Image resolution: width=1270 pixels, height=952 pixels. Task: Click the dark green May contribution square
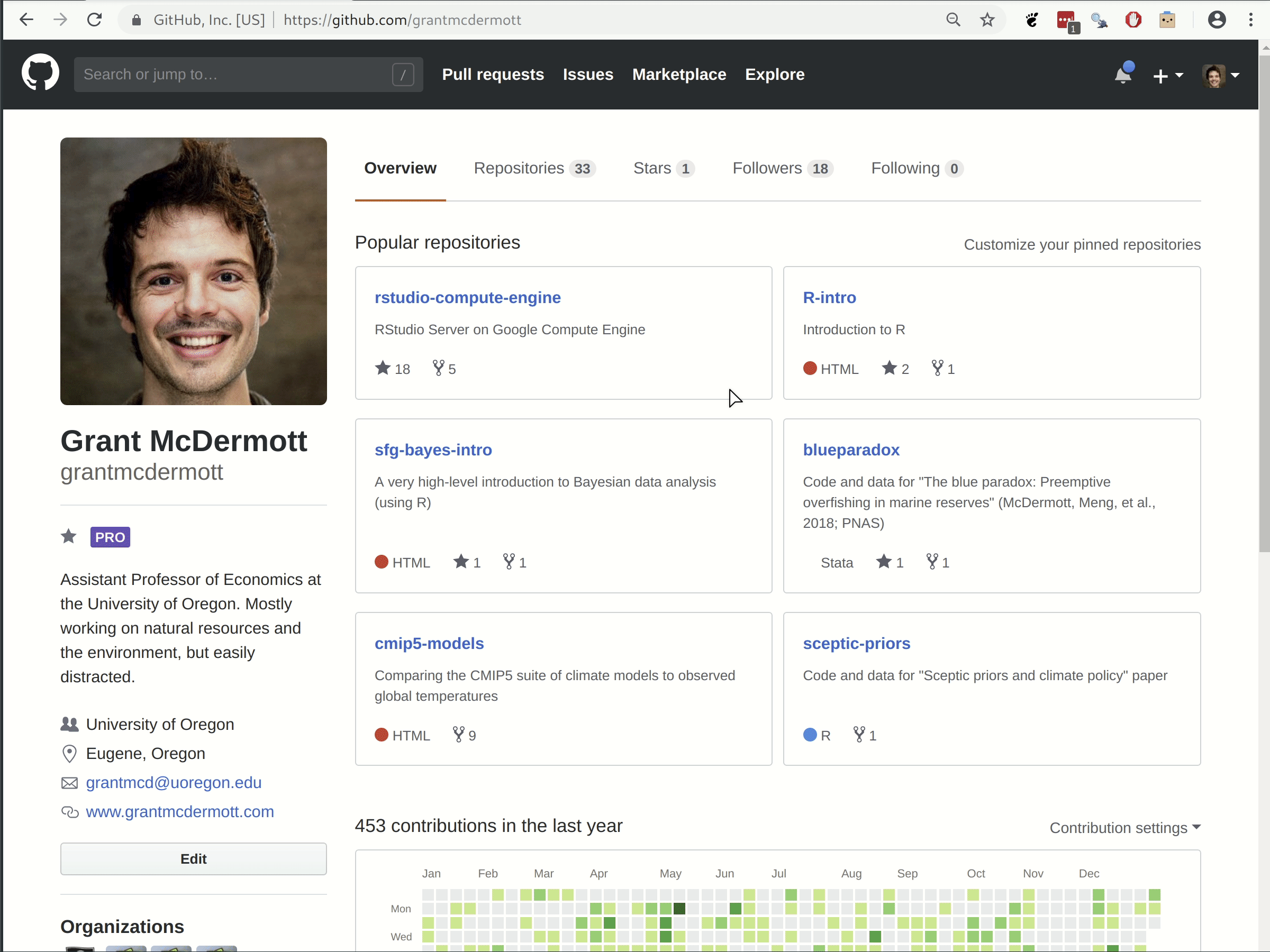[679, 909]
